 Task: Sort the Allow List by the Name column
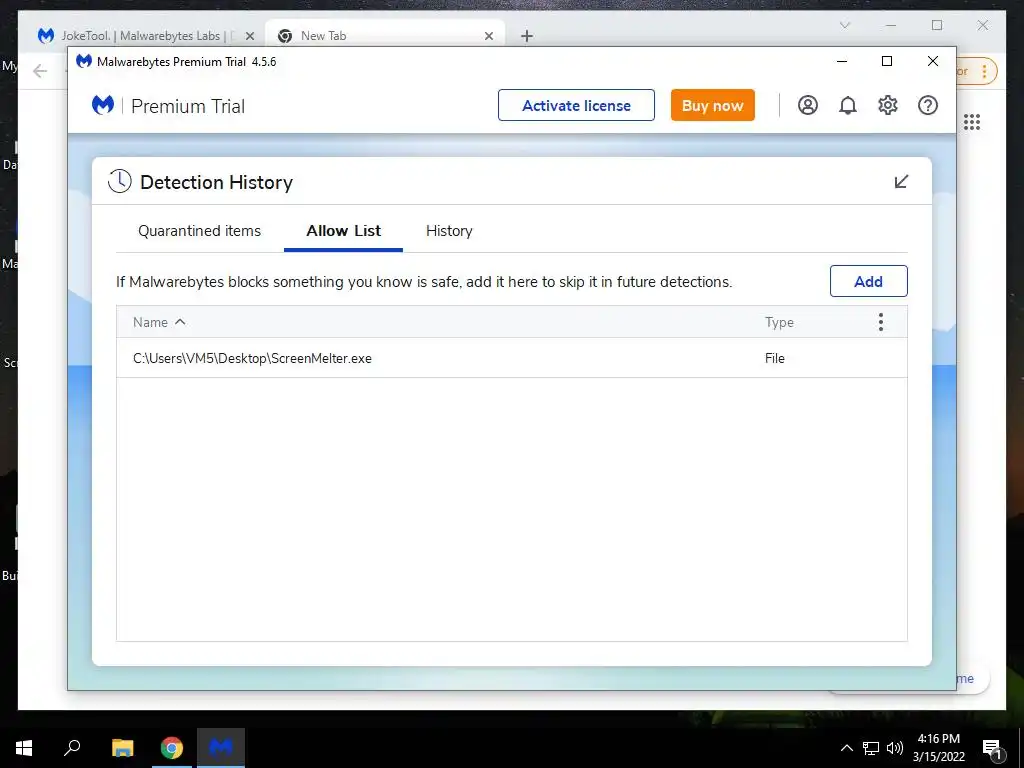(159, 322)
